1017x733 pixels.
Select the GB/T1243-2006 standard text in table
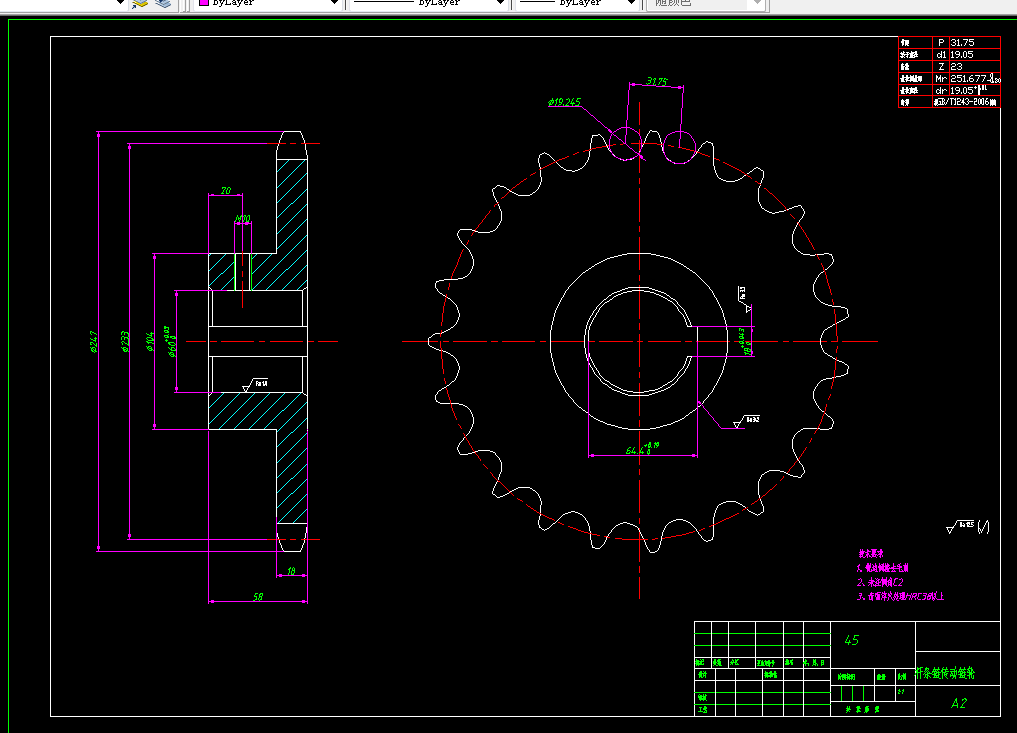964,102
